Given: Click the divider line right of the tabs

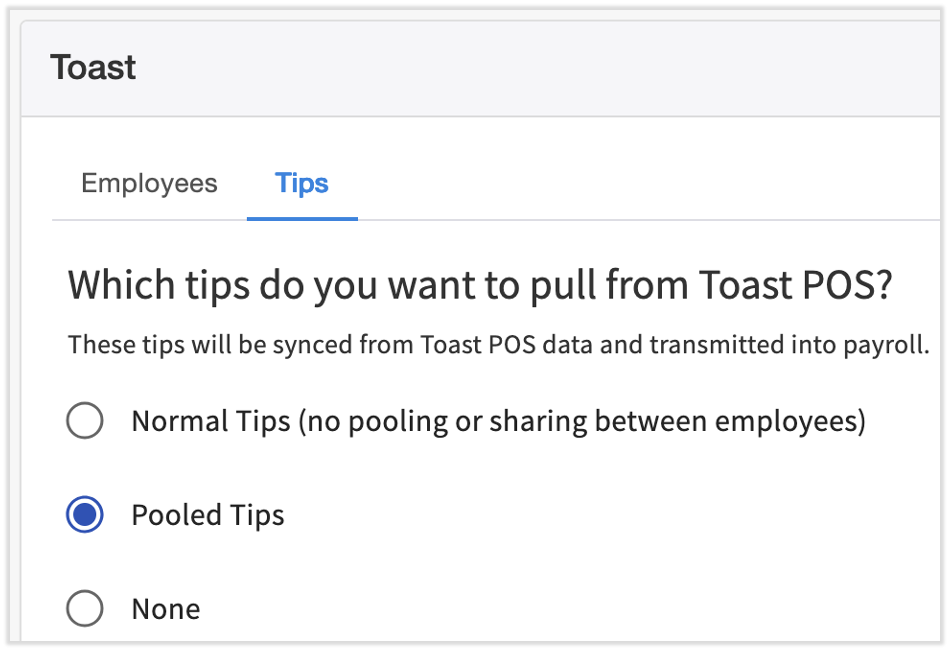Looking at the screenshot, I should pyautogui.click(x=650, y=219).
